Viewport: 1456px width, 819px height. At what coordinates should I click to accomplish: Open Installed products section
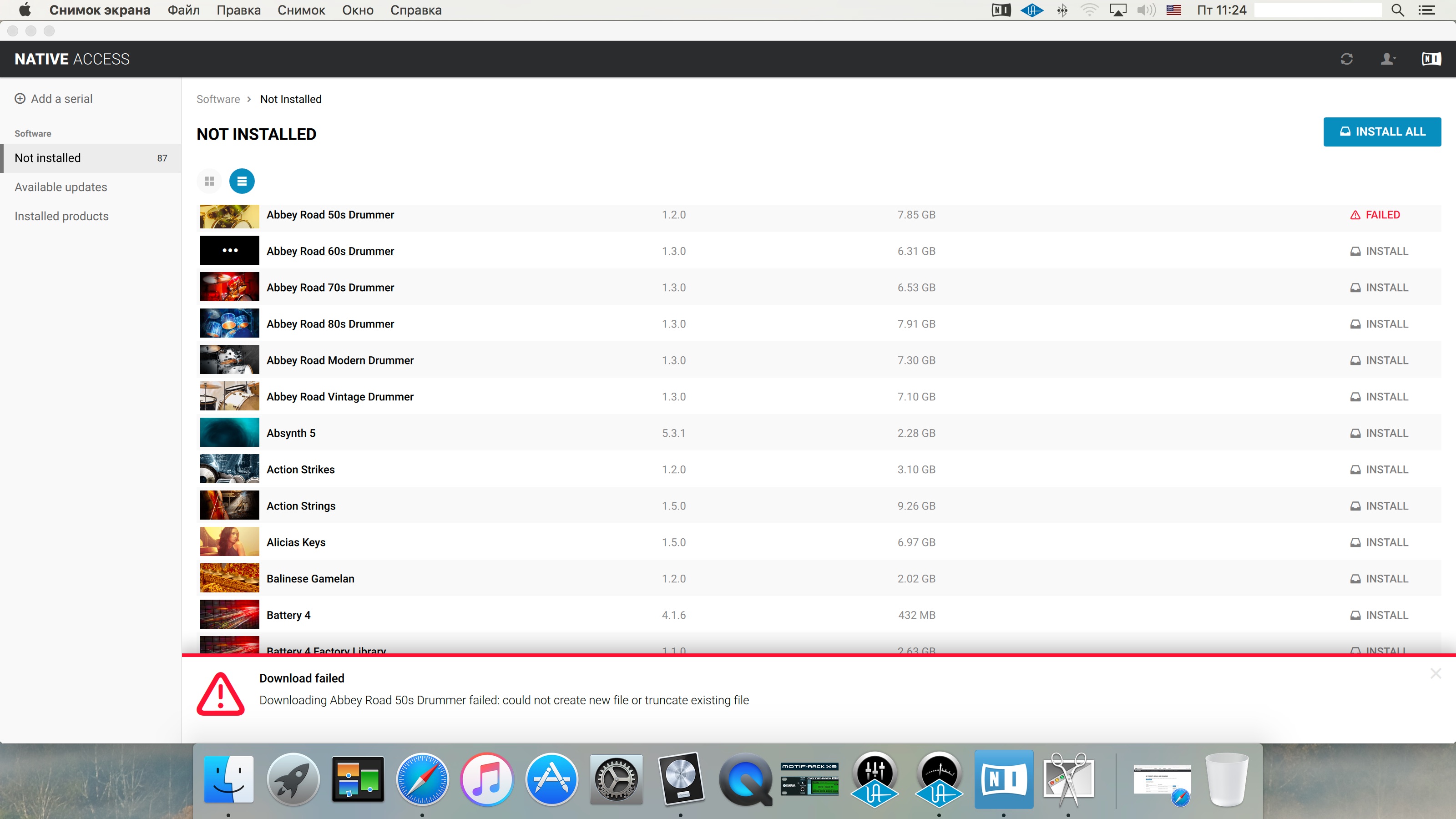pos(61,216)
